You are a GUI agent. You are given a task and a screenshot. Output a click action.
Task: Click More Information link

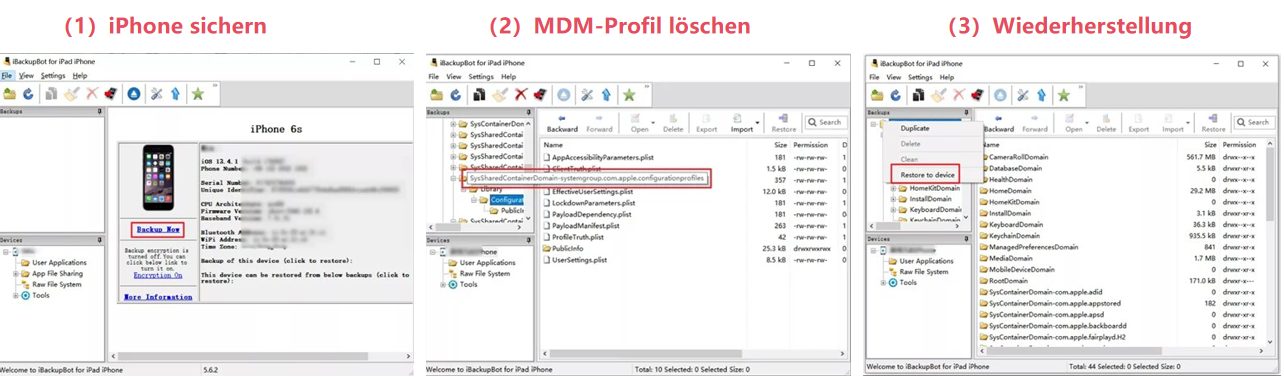(157, 296)
